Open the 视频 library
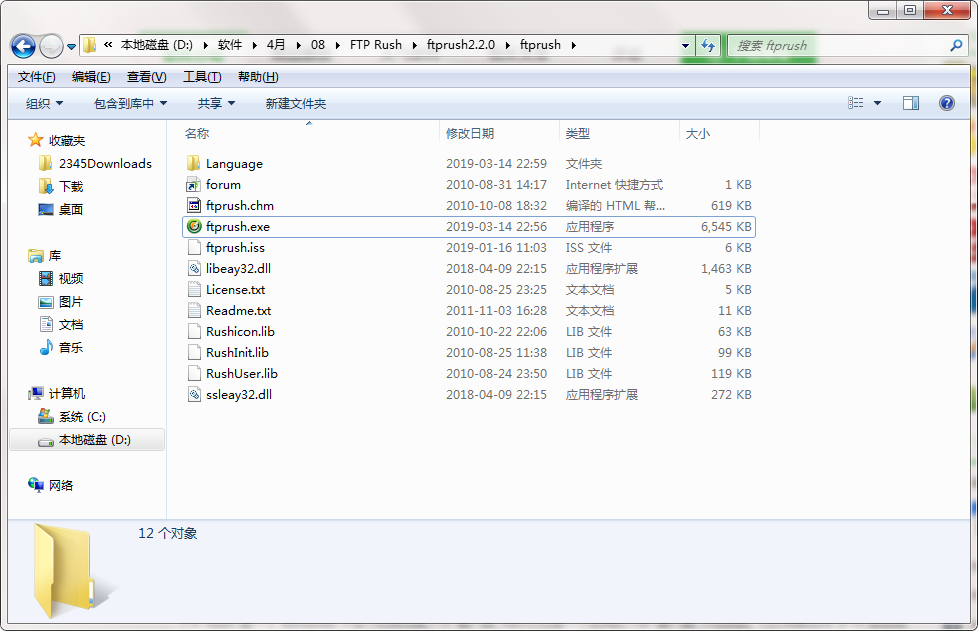Viewport: 978px width, 631px height. click(x=61, y=279)
